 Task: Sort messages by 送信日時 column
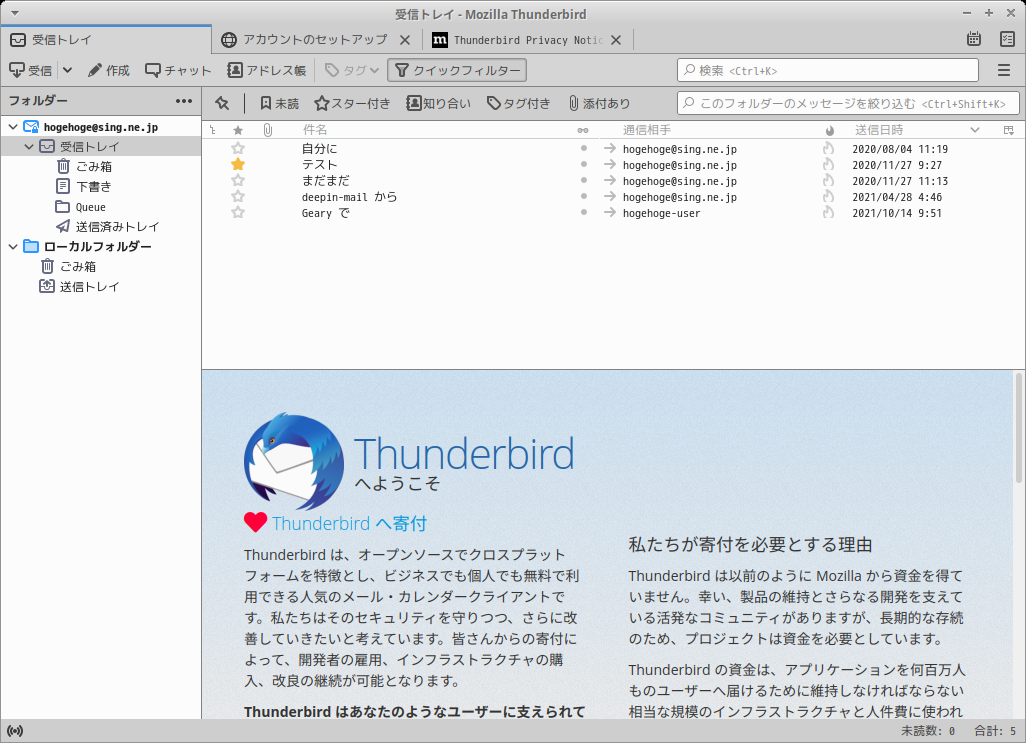(879, 130)
